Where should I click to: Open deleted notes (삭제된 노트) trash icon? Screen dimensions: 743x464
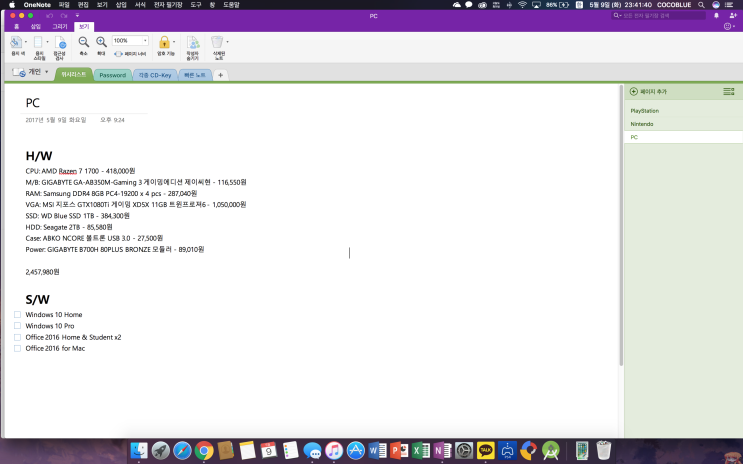pyautogui.click(x=217, y=42)
